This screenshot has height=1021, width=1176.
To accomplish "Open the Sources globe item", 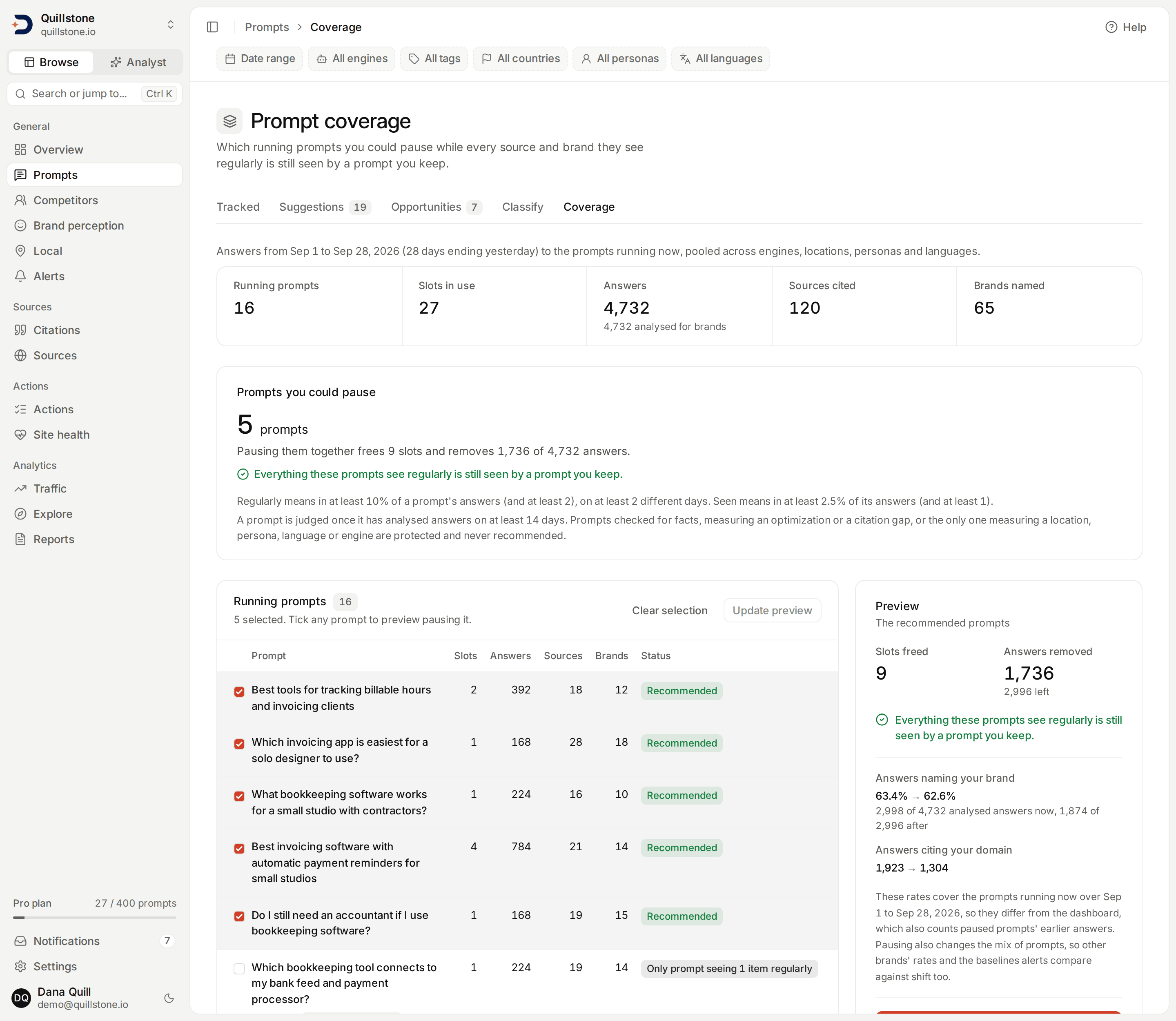I will coord(95,356).
